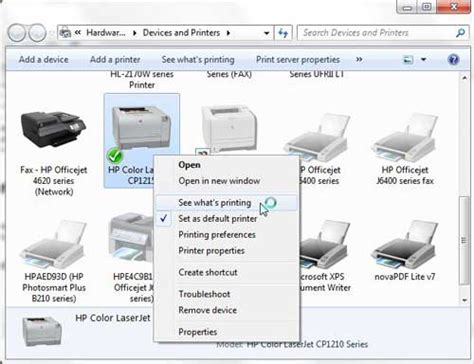The width and height of the screenshot is (474, 364).
Task: Expand the arrow after Hardwar... breadcrumb
Action: [135, 33]
